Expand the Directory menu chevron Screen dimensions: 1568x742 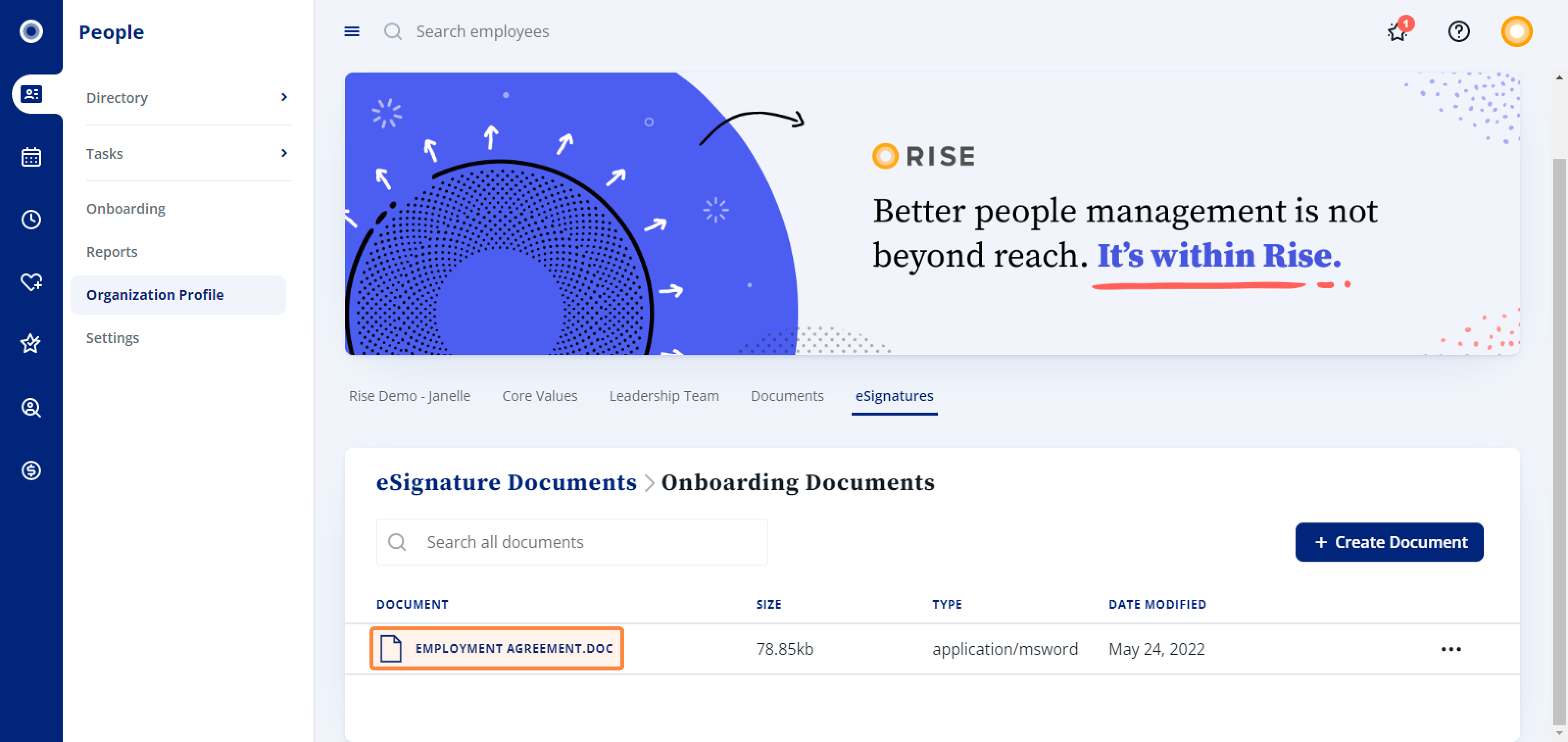[284, 97]
